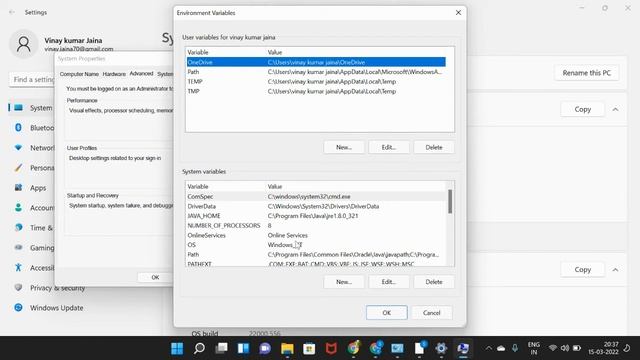The width and height of the screenshot is (640, 360).
Task: Click the microphone tray icon
Action: click(x=515, y=348)
